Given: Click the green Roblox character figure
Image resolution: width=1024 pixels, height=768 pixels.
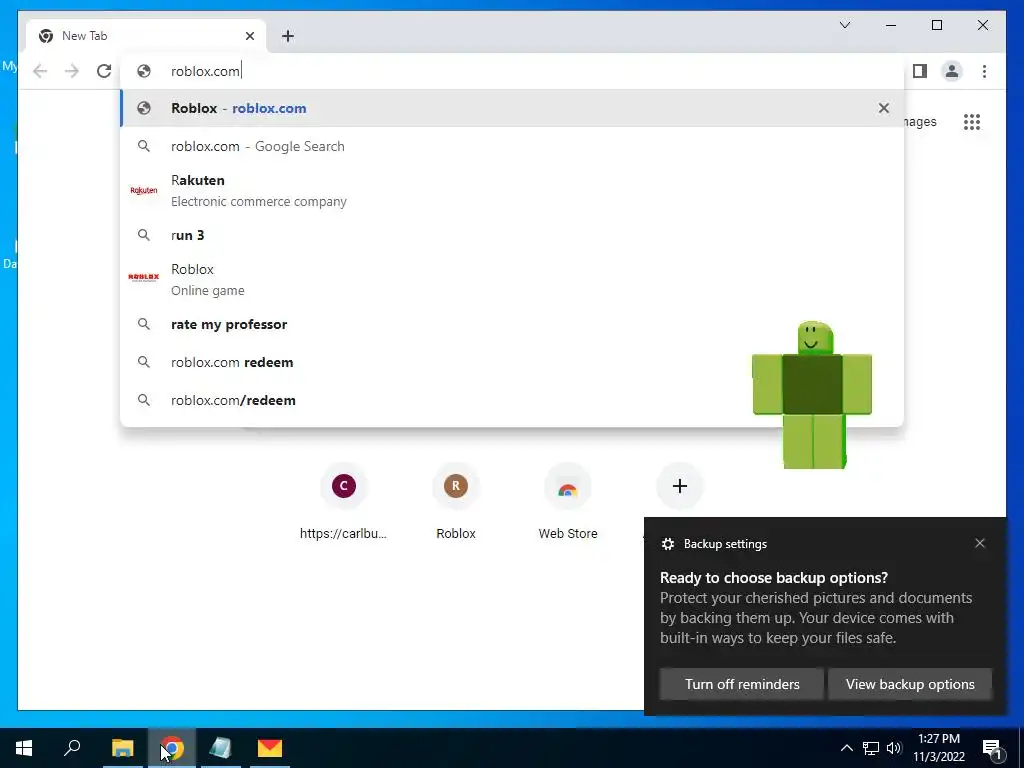Looking at the screenshot, I should click(x=812, y=394).
